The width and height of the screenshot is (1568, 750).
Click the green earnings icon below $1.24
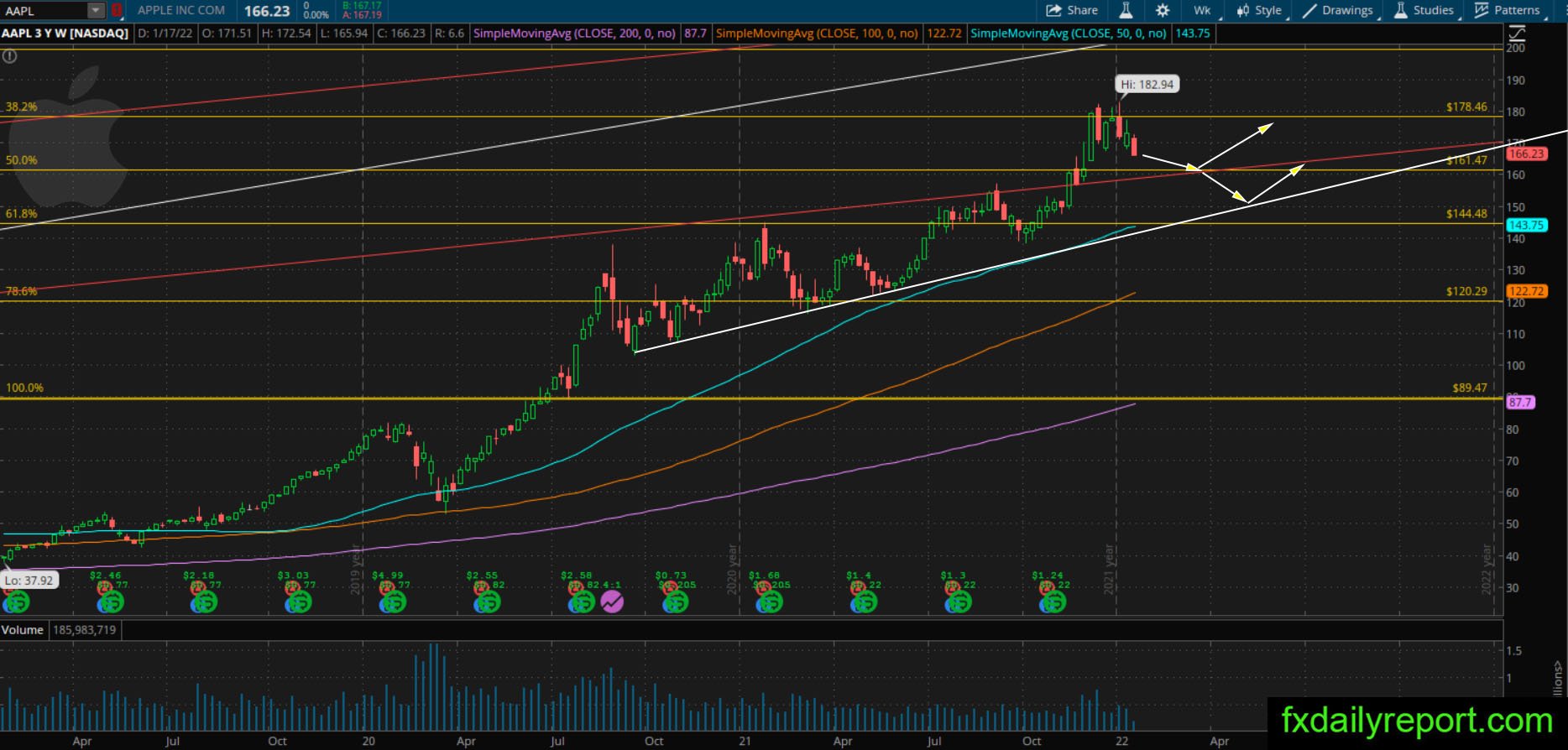pyautogui.click(x=1053, y=602)
